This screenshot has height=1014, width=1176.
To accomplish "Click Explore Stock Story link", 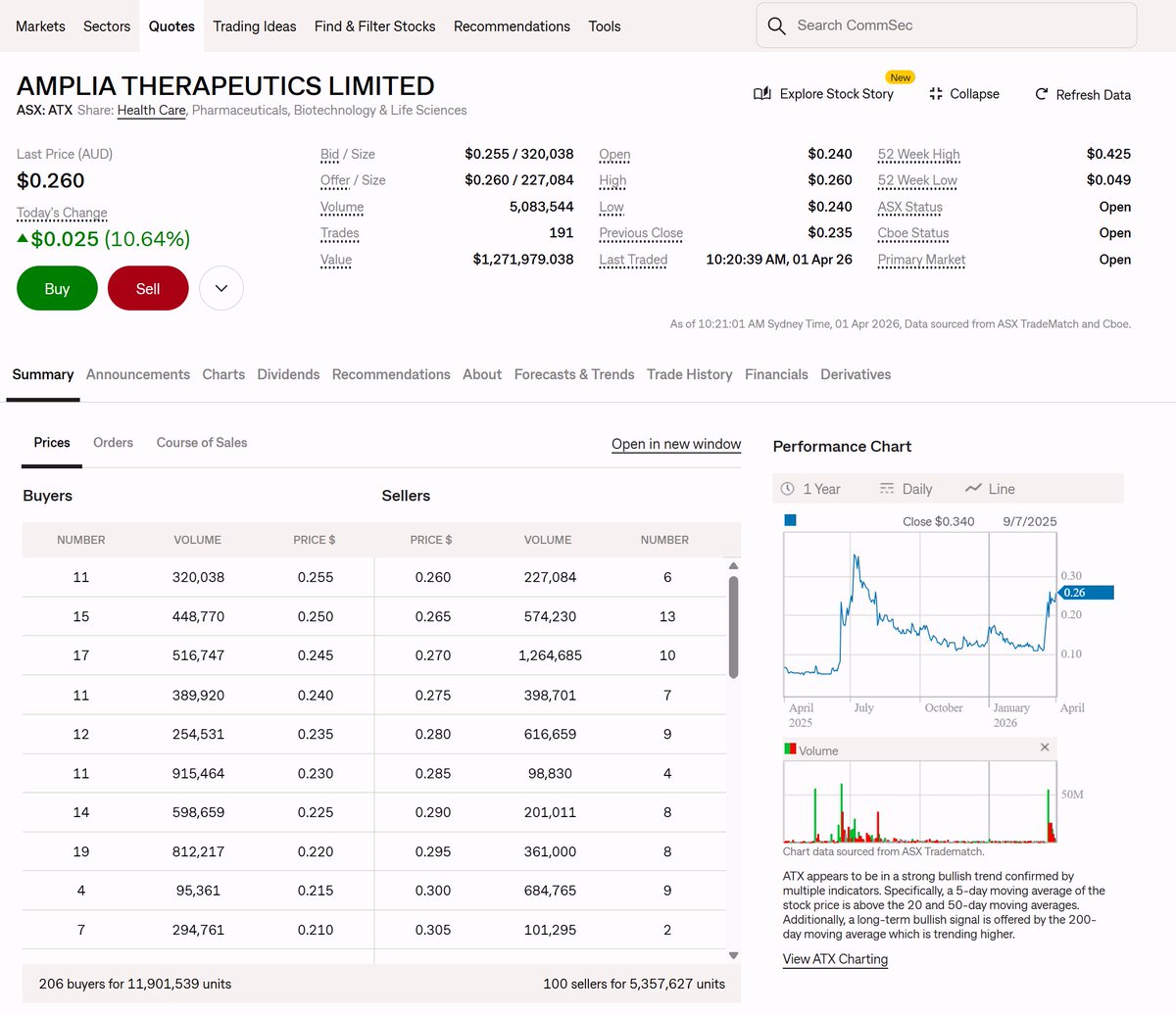I will (837, 94).
